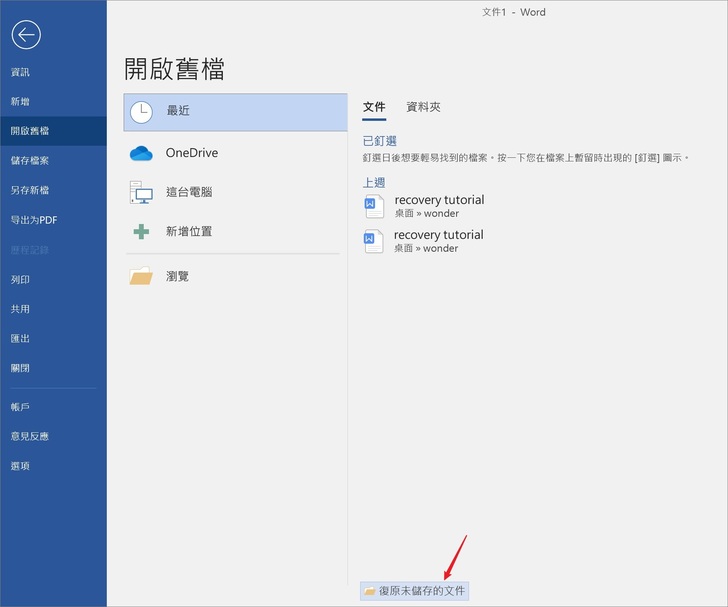This screenshot has height=607, width=728.
Task: Click the back arrow circle icon
Action: click(x=26, y=35)
